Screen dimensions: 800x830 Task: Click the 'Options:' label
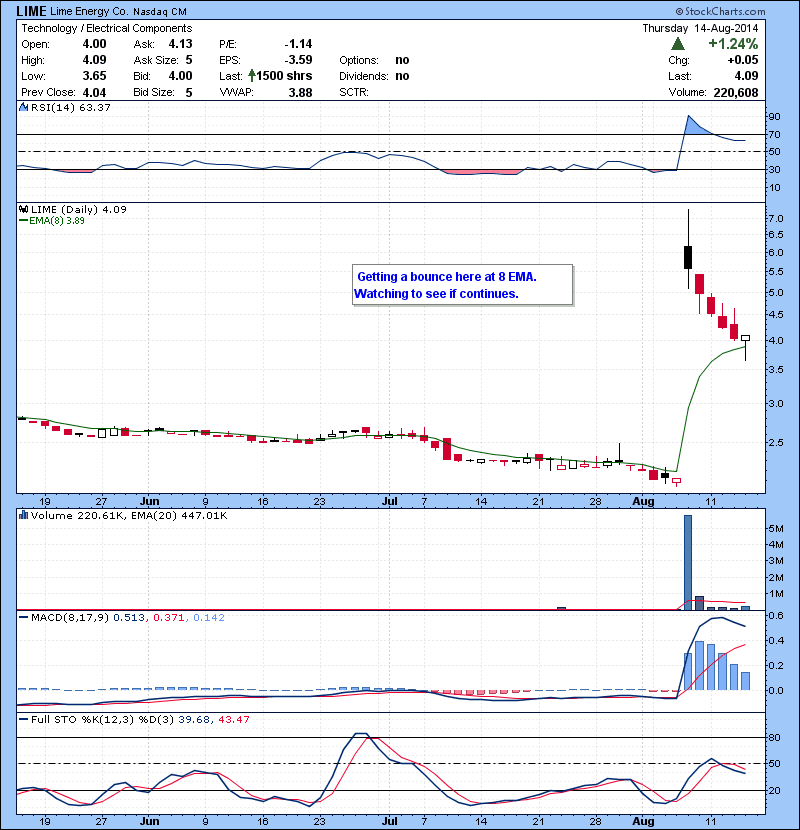coord(359,60)
